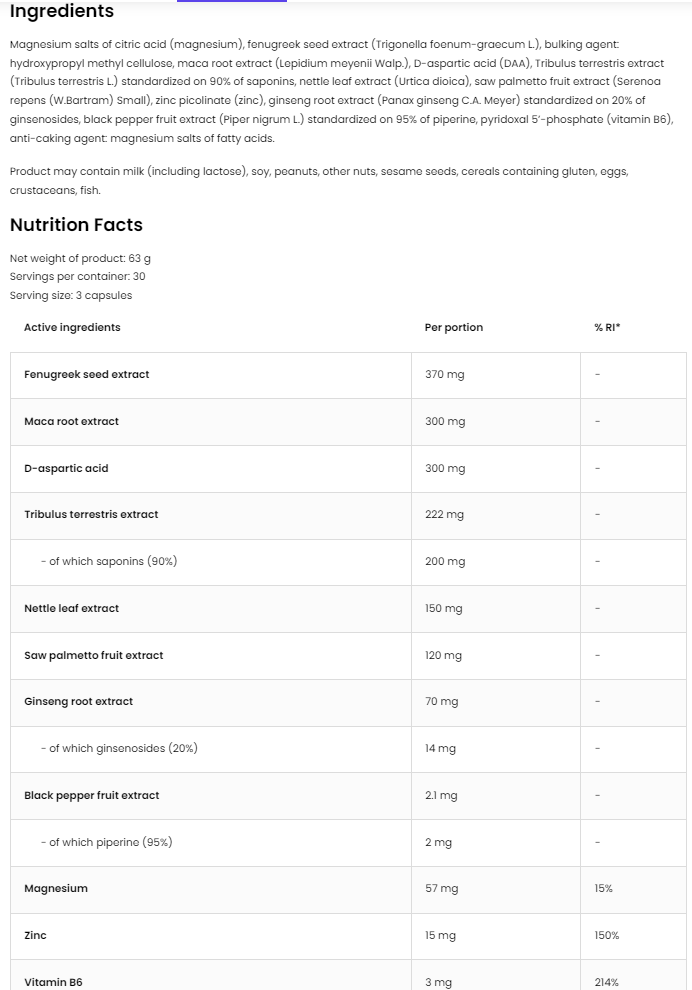Click the Zinc 150% RI value
Image resolution: width=692 pixels, height=990 pixels.
(607, 936)
